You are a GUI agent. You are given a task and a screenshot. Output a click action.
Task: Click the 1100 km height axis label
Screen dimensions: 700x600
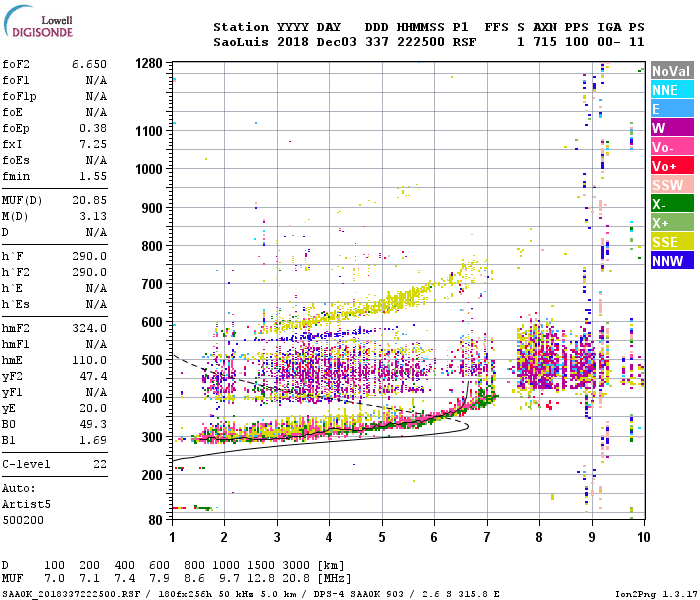tap(149, 131)
